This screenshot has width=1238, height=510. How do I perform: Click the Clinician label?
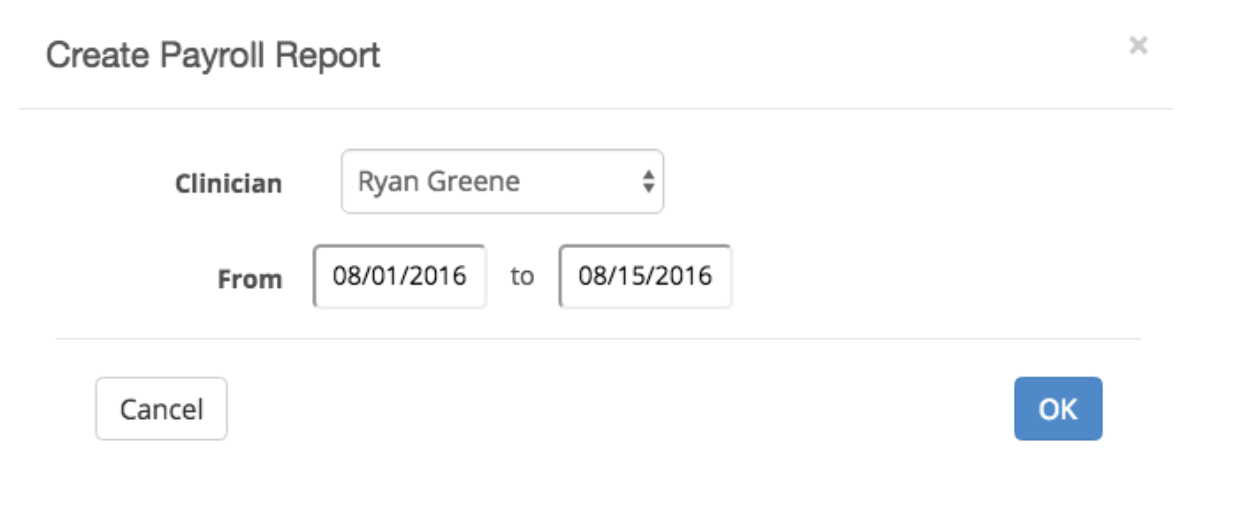point(228,184)
